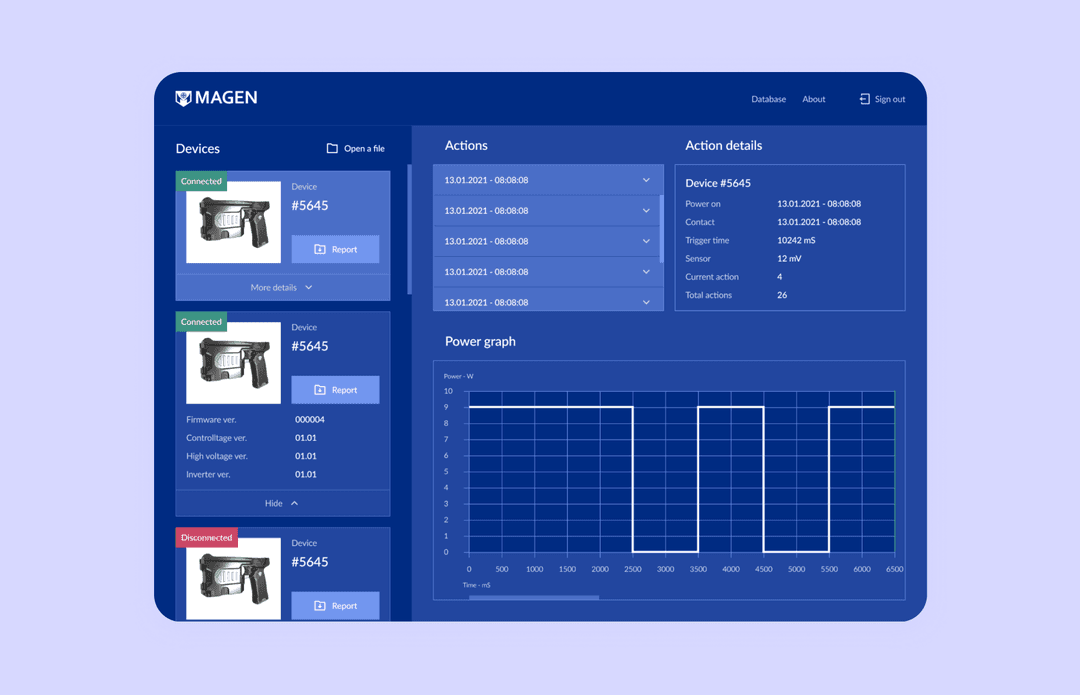The image size is (1080, 695).
Task: Click the download icon on the second device's Report
Action: [320, 390]
